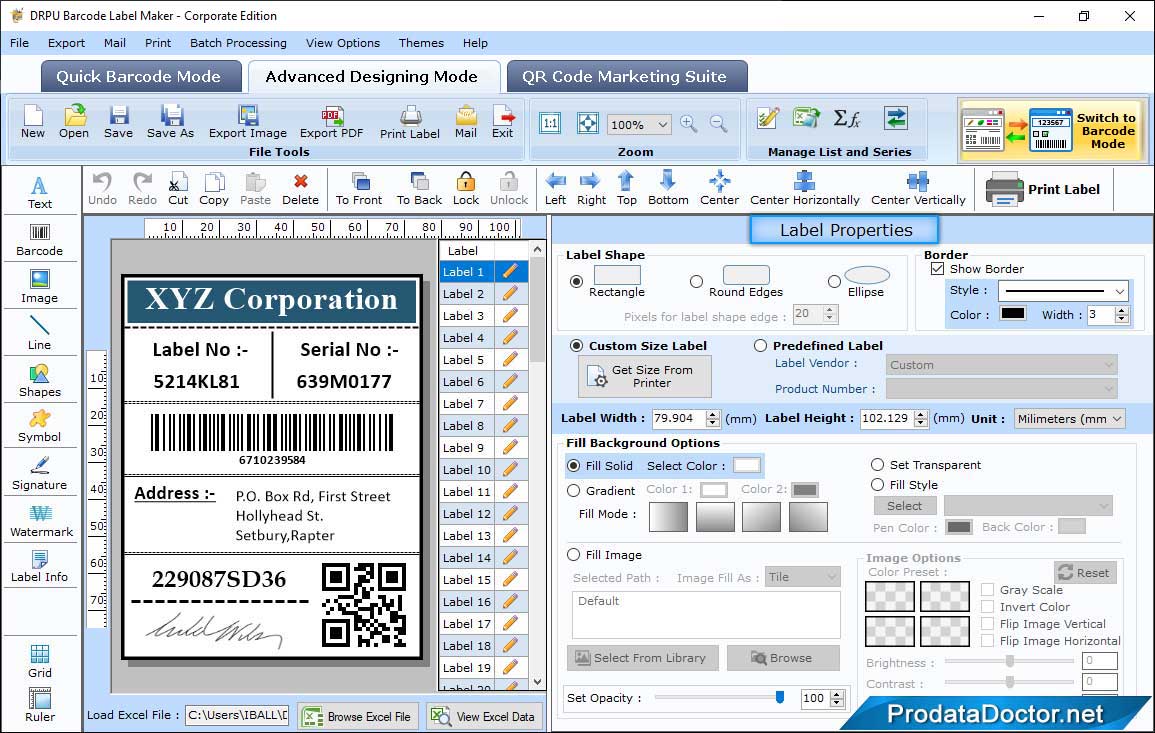Choose the Symbol tool

[x=40, y=427]
